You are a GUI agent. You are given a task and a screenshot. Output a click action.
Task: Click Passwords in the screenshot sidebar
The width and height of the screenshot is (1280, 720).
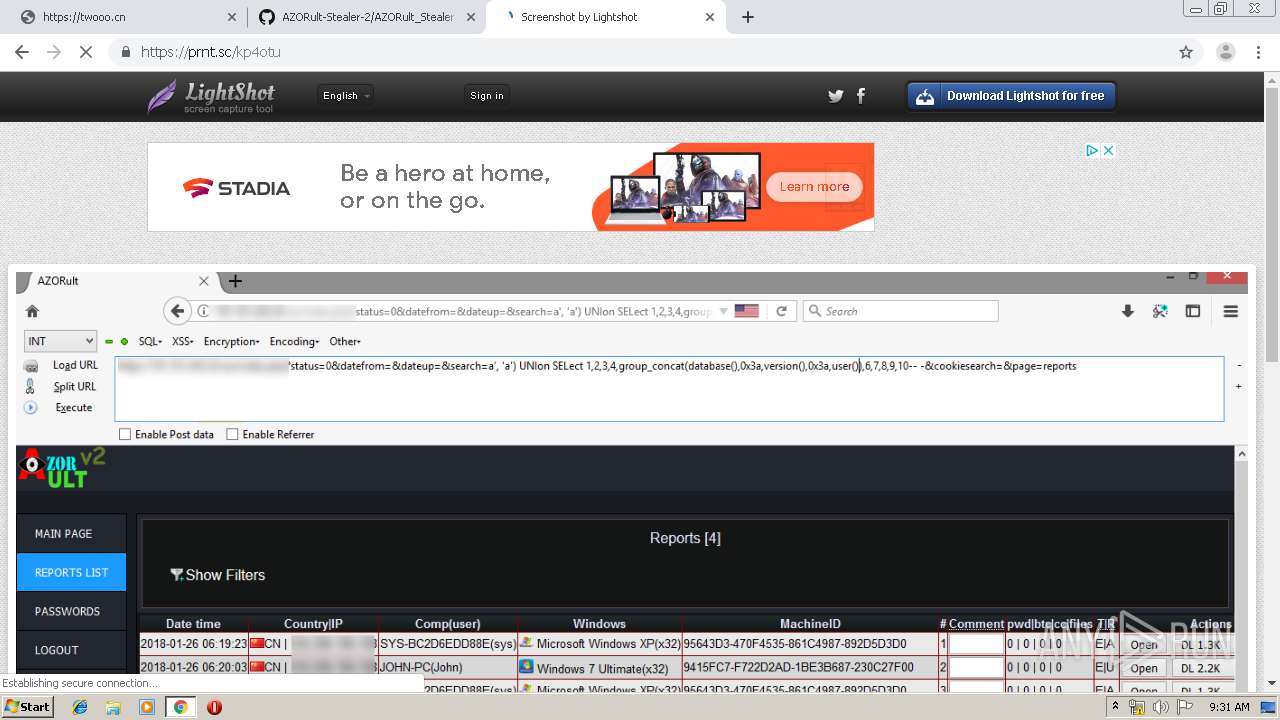pyautogui.click(x=71, y=611)
